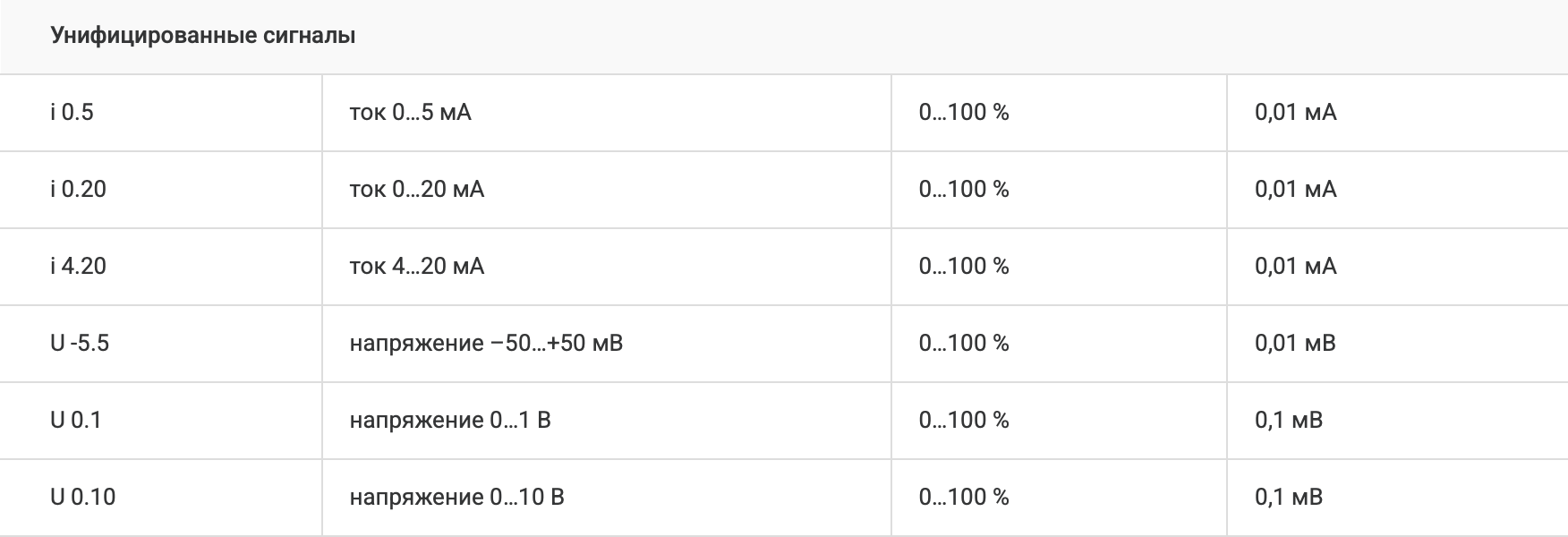Click the 'i 4.20' code cell
Screen dimensions: 1568x537
point(79,267)
